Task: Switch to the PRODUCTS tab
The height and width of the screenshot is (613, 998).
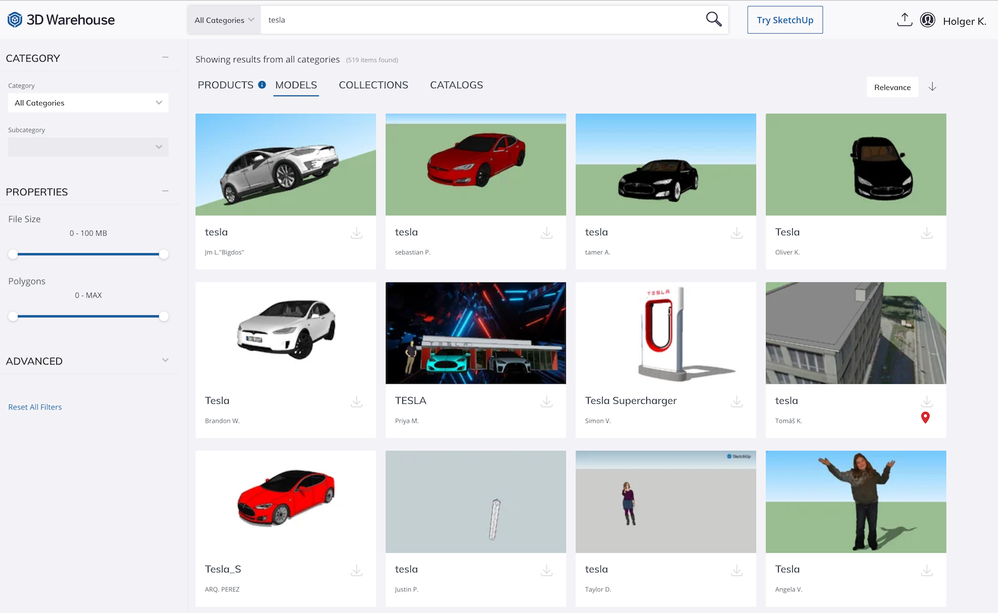Action: point(225,85)
